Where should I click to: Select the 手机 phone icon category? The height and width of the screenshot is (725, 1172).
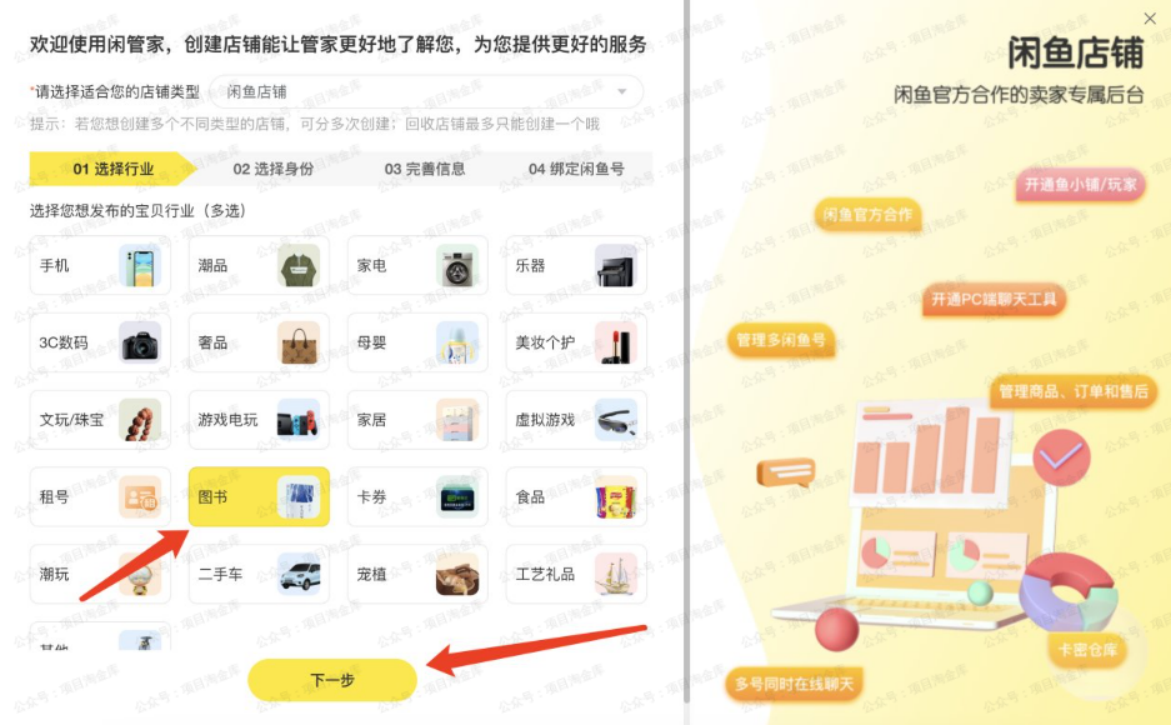(140, 265)
